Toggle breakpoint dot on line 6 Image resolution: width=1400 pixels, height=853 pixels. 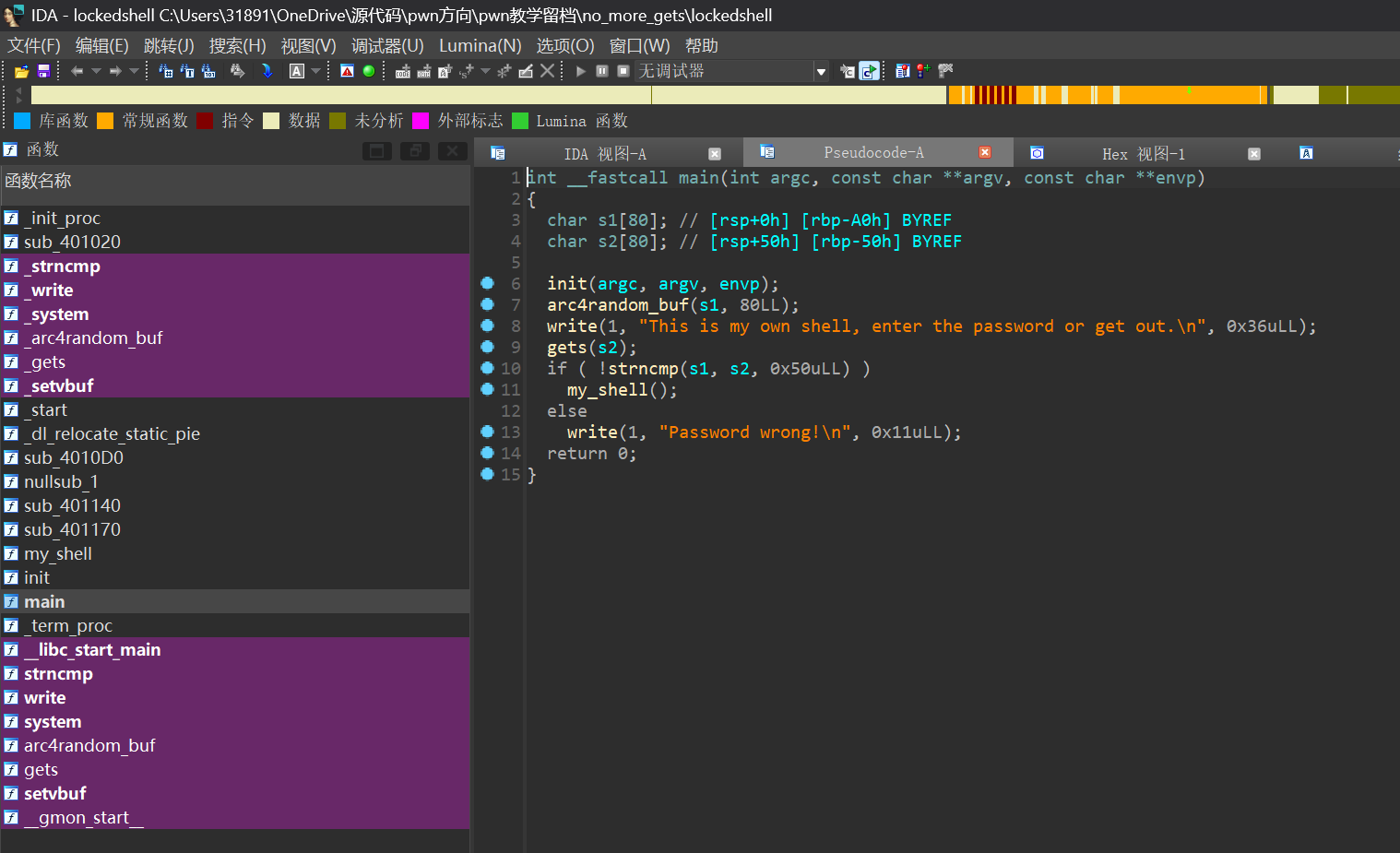(488, 283)
